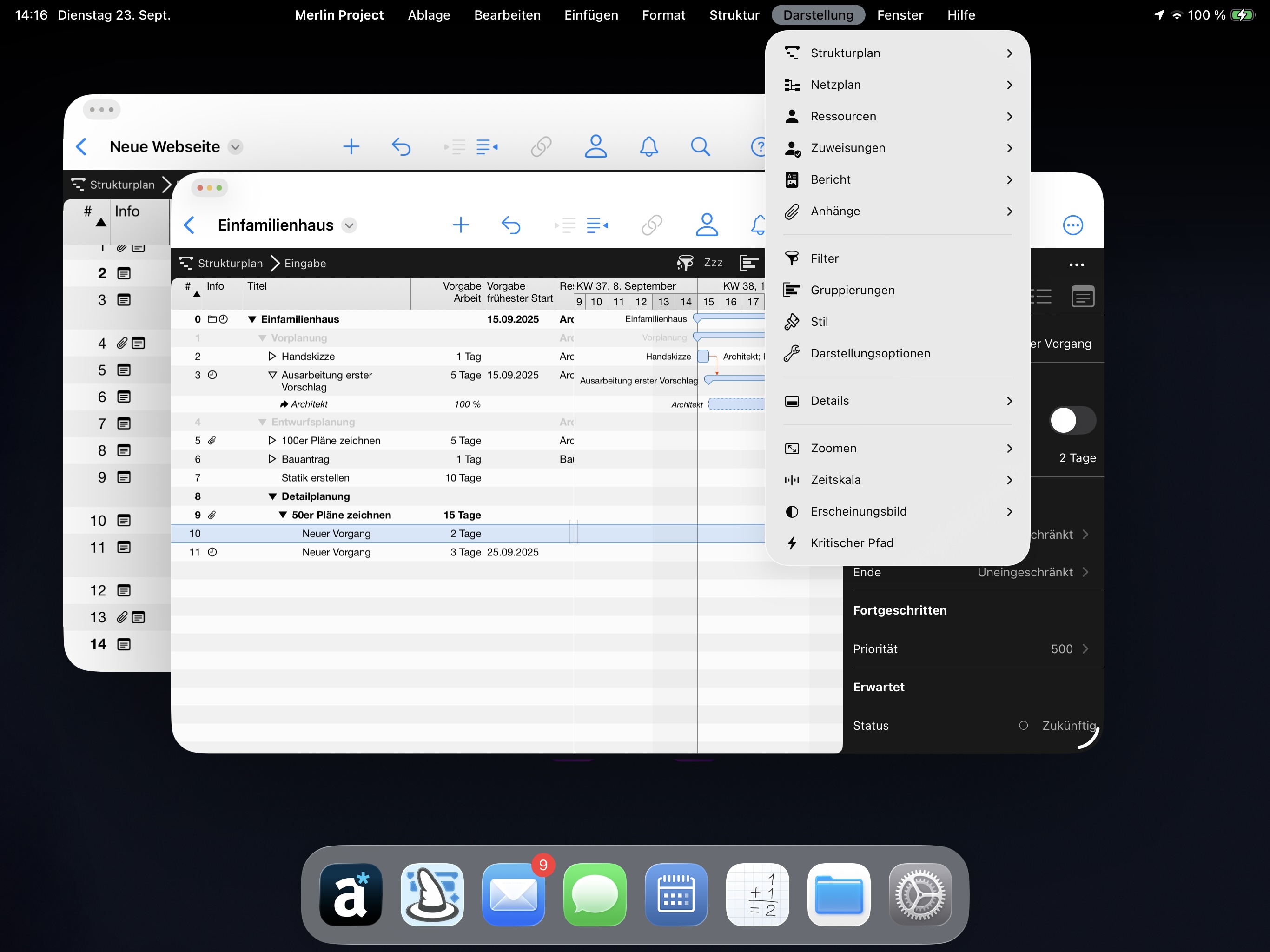The image size is (1270, 952).
Task: Click Kritischer Pfad at the menu bottom
Action: (852, 542)
